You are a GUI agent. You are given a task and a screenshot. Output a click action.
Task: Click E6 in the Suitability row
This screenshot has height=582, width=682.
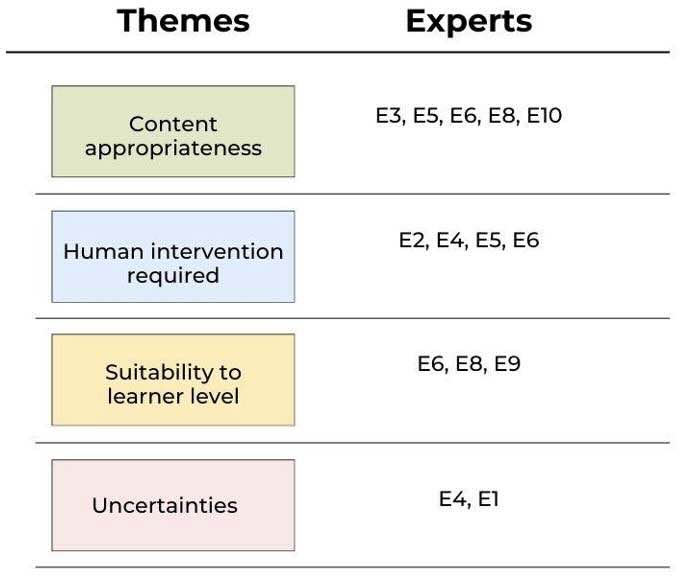tap(431, 364)
